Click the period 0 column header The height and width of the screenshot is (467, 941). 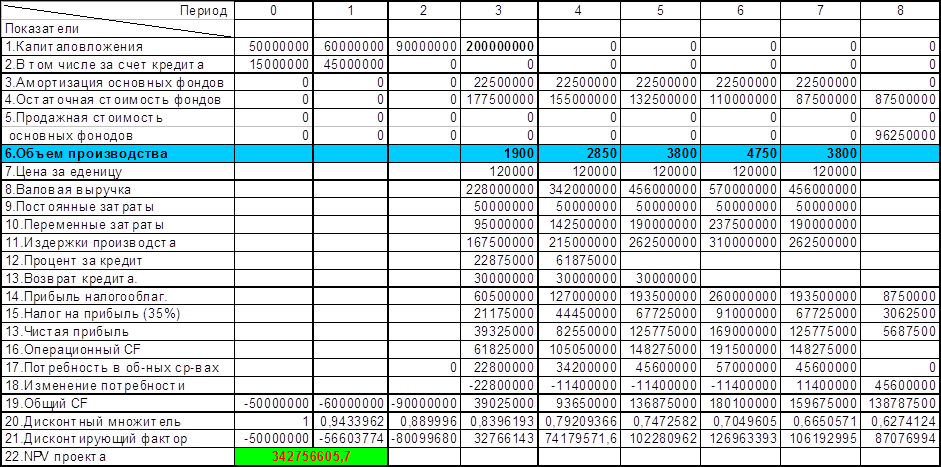pyautogui.click(x=273, y=10)
